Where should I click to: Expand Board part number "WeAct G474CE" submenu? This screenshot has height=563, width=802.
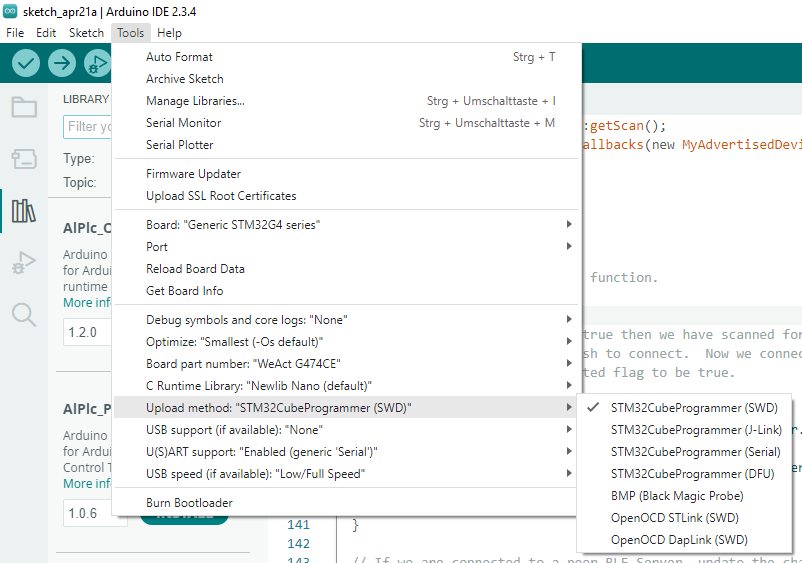coord(348,364)
